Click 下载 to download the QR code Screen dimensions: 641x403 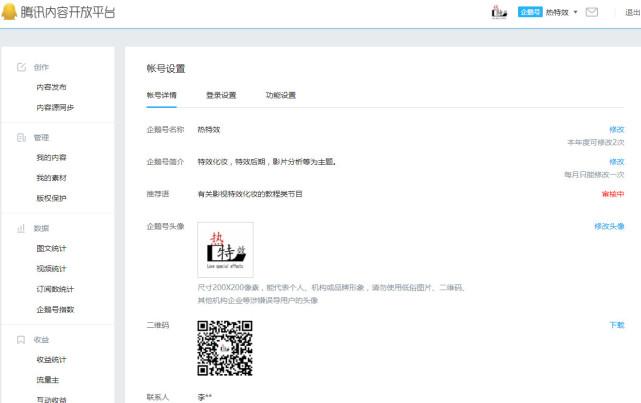pos(617,325)
